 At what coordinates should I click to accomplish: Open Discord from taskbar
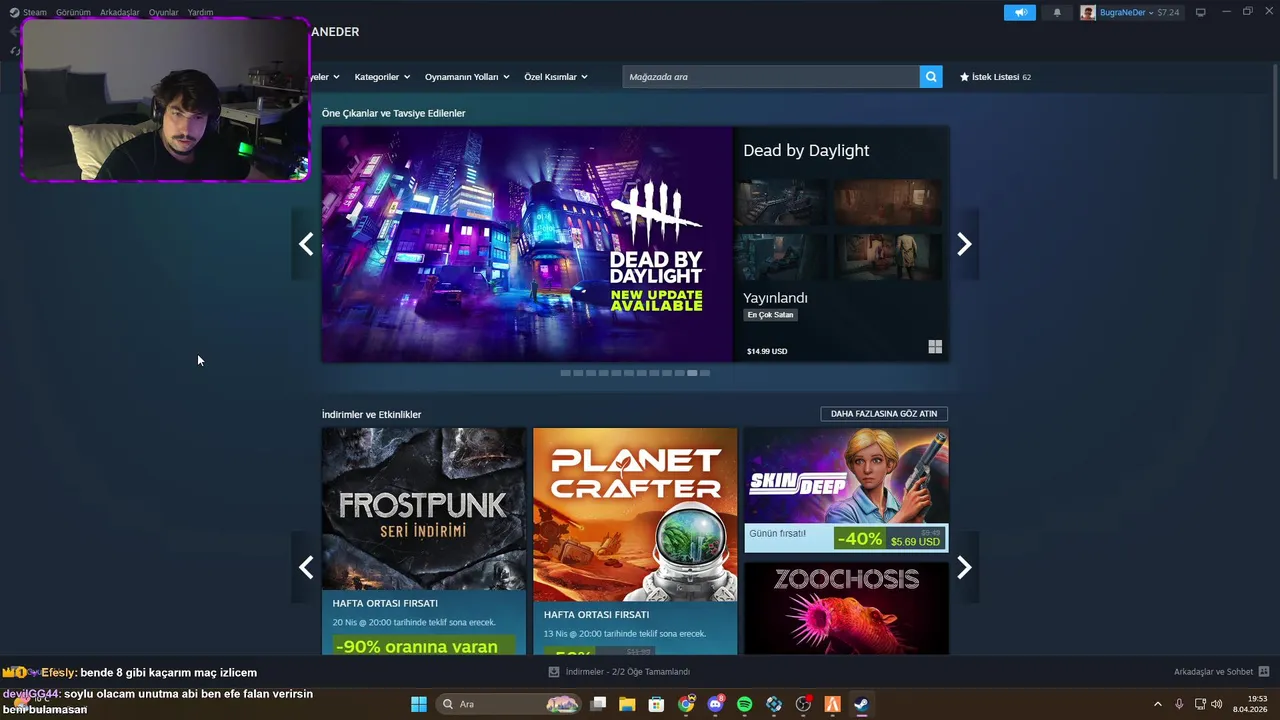click(715, 704)
